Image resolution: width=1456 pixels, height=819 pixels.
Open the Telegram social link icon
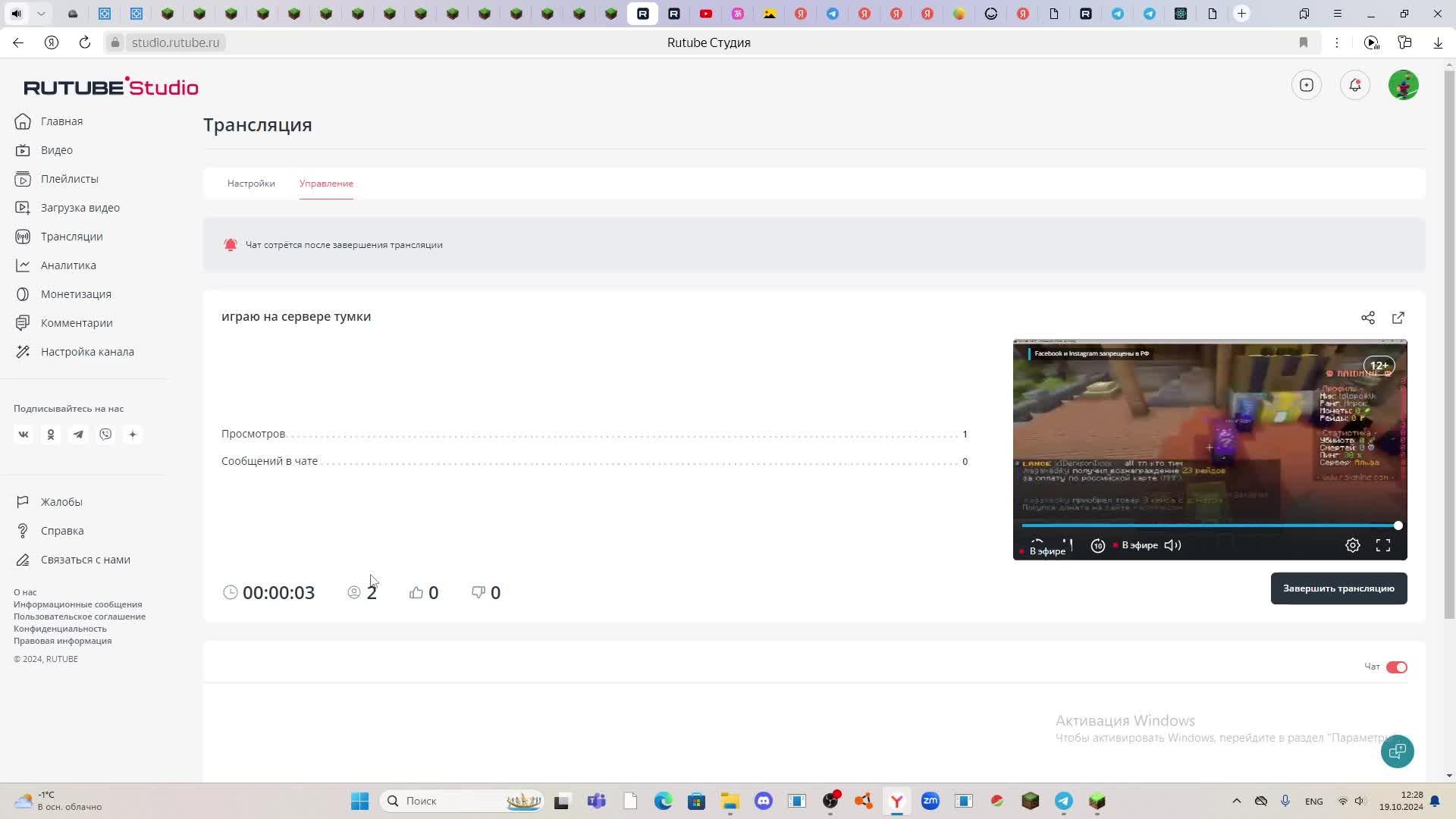[78, 435]
